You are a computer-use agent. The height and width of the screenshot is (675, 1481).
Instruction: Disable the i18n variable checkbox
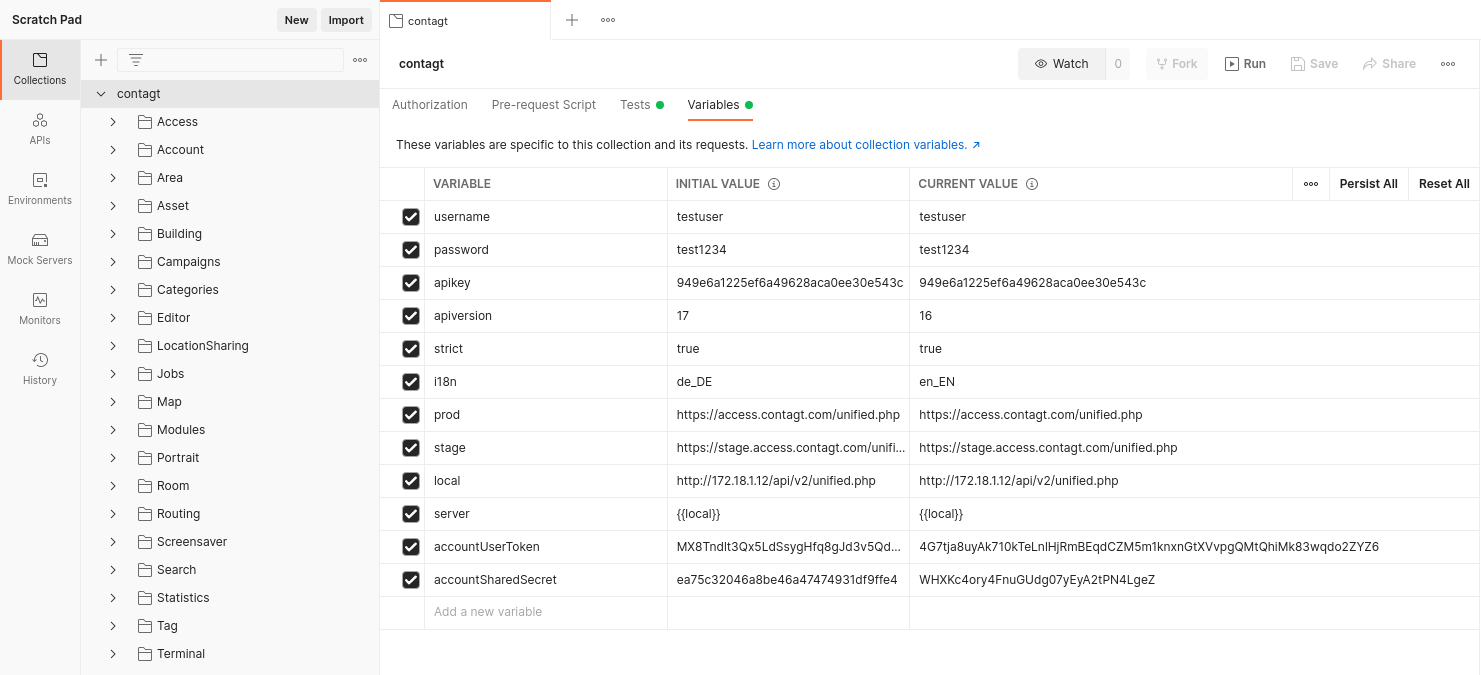tap(411, 382)
